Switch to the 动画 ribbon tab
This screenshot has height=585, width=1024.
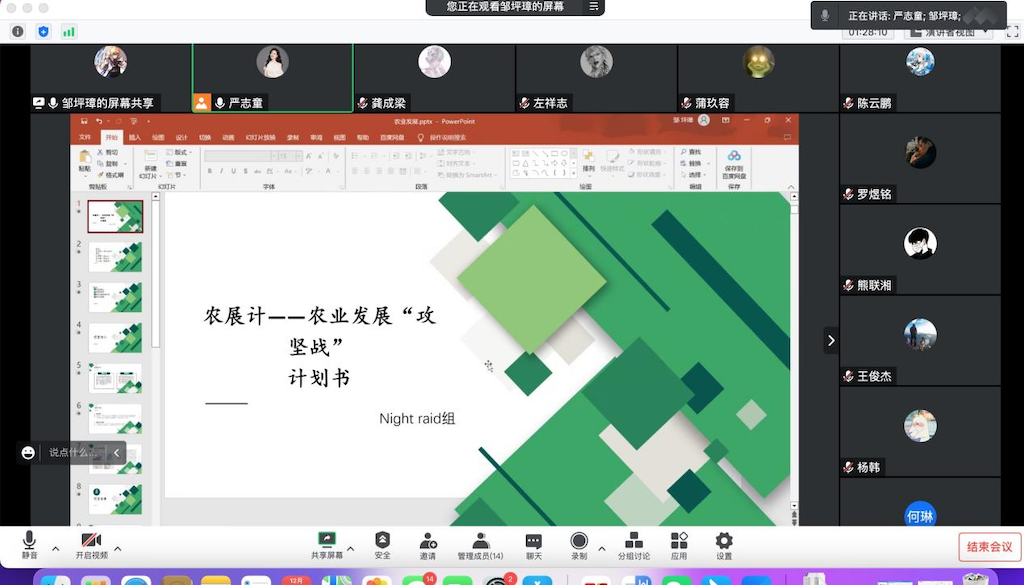coord(228,138)
